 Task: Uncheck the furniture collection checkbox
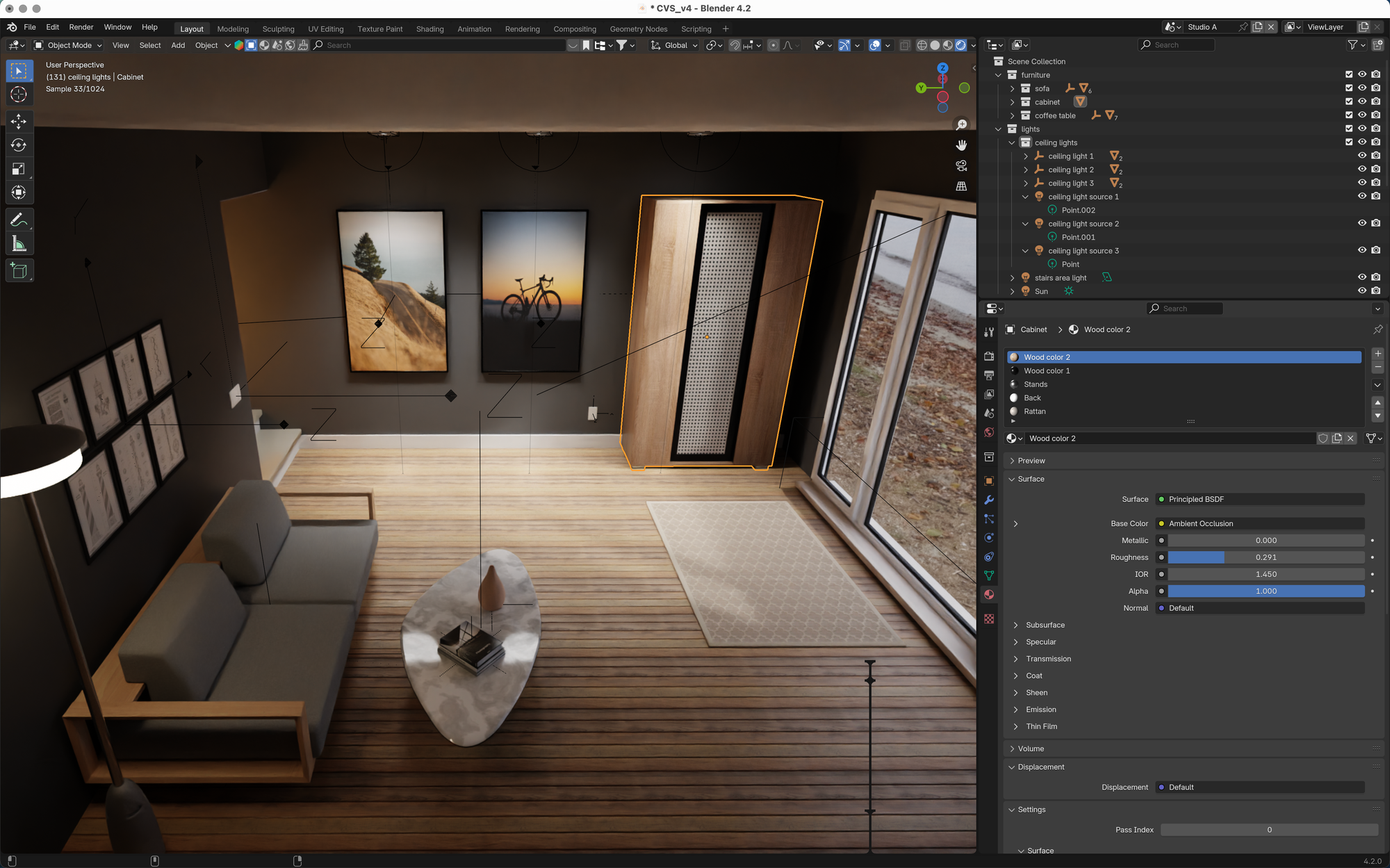point(1349,74)
